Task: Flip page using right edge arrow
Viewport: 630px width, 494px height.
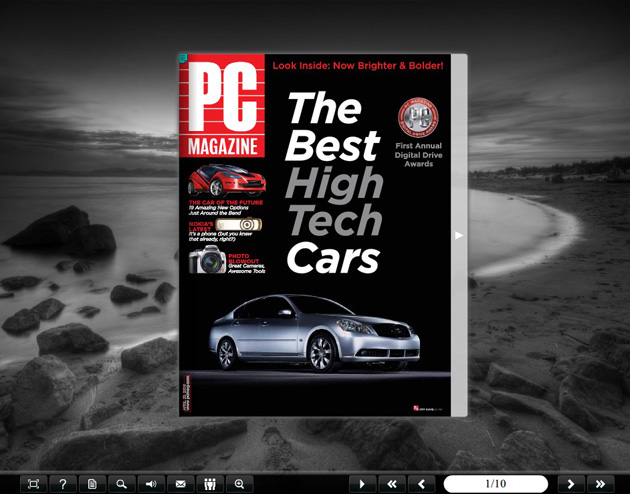Action: (459, 235)
